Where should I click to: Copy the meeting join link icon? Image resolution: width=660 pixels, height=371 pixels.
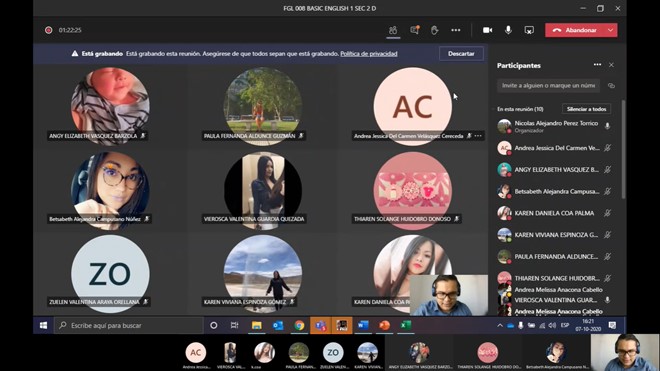pyautogui.click(x=611, y=85)
